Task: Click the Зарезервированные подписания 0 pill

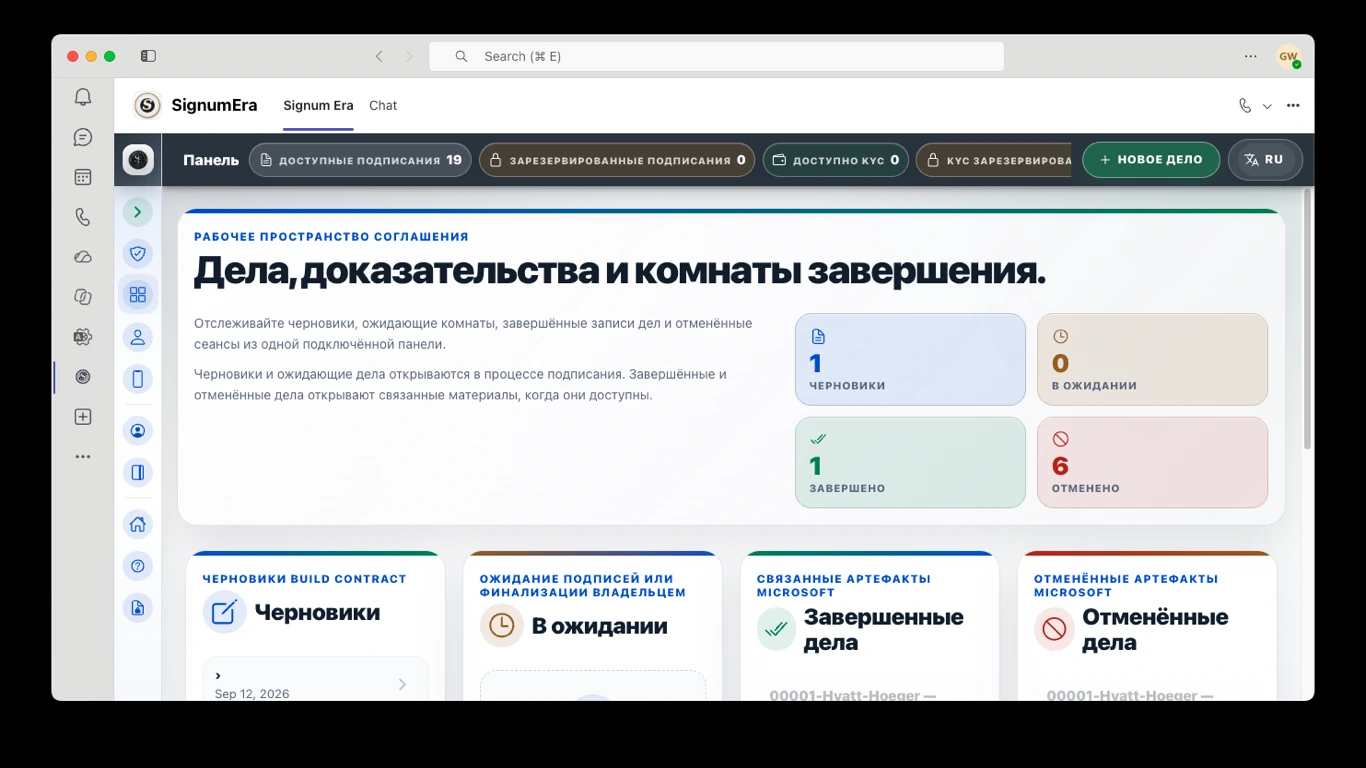Action: tap(617, 160)
